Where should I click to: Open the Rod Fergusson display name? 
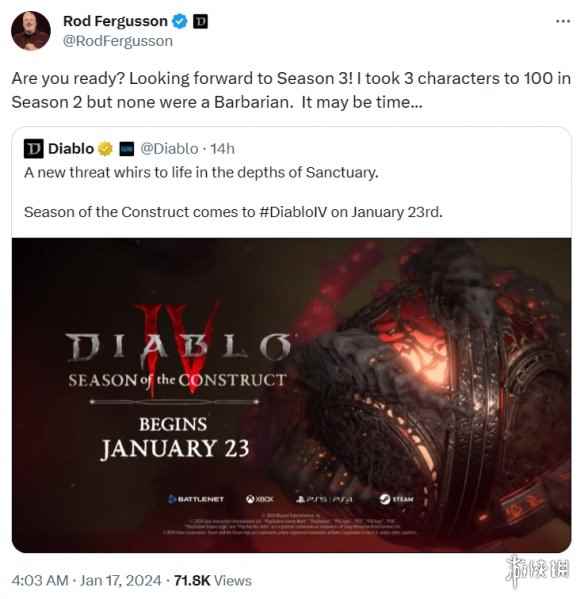115,21
